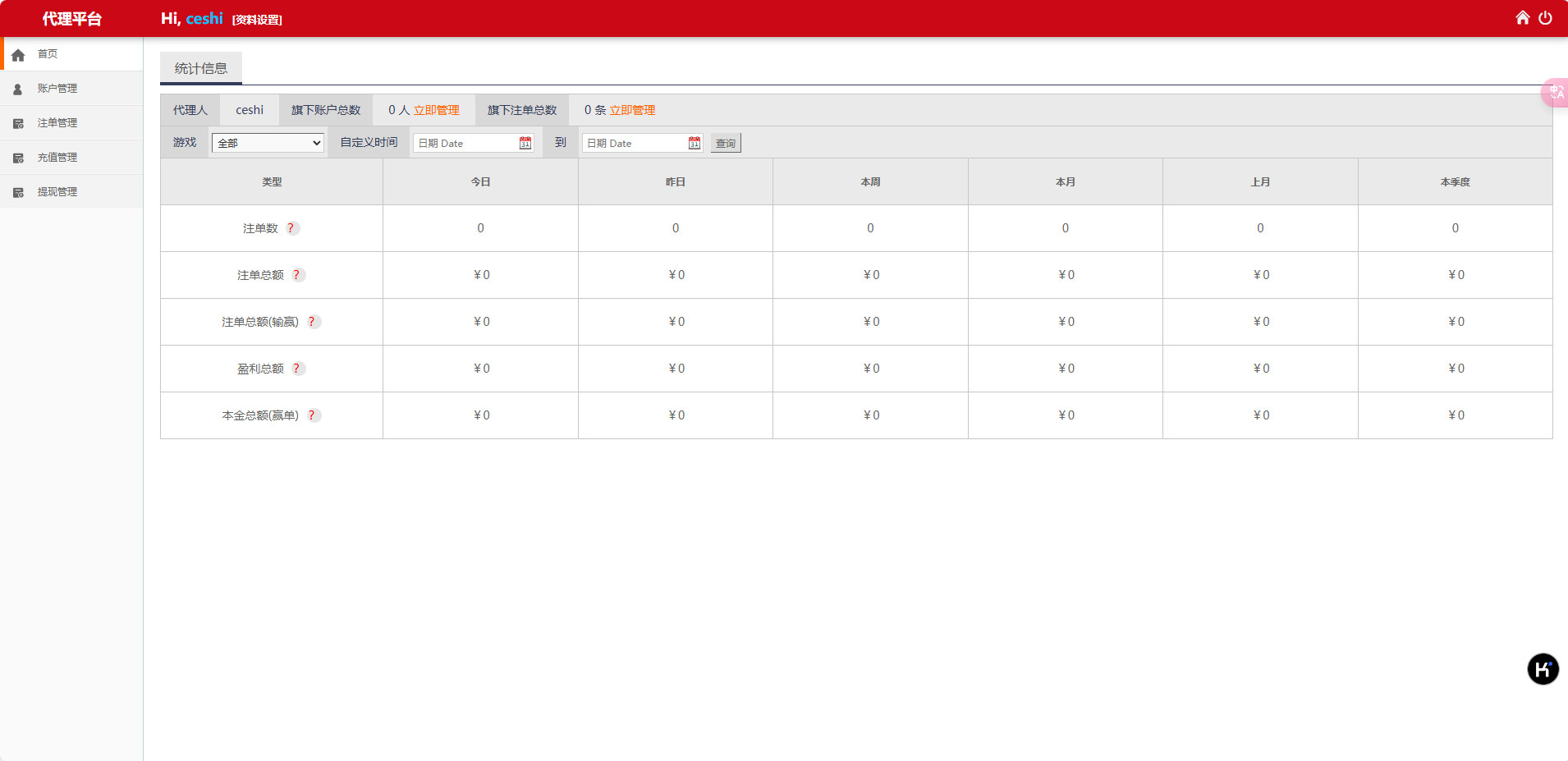Viewport: 1568px width, 761px height.
Task: Click help icon beside 盈利总额
Action: tap(297, 369)
